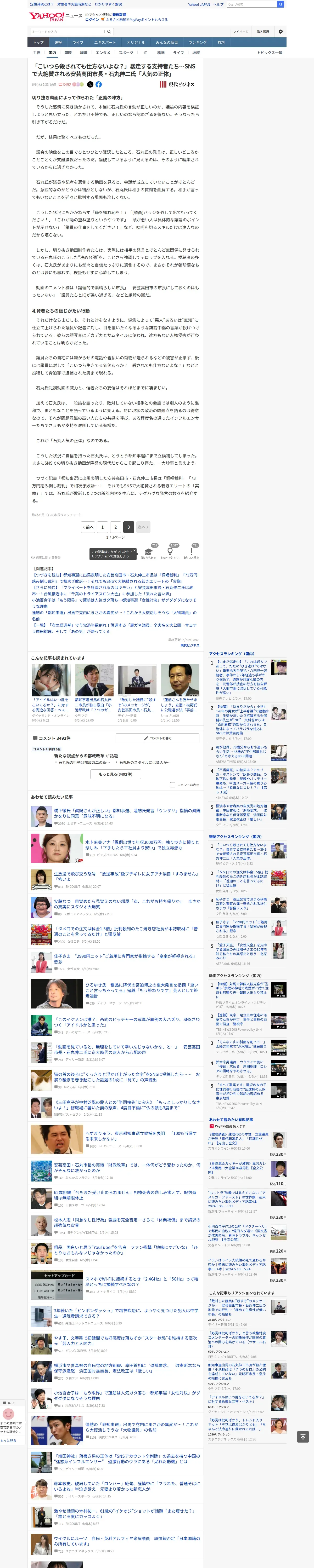Select the スポーツ category
The height and width of the screenshot is (1568, 314).
click(x=126, y=53)
